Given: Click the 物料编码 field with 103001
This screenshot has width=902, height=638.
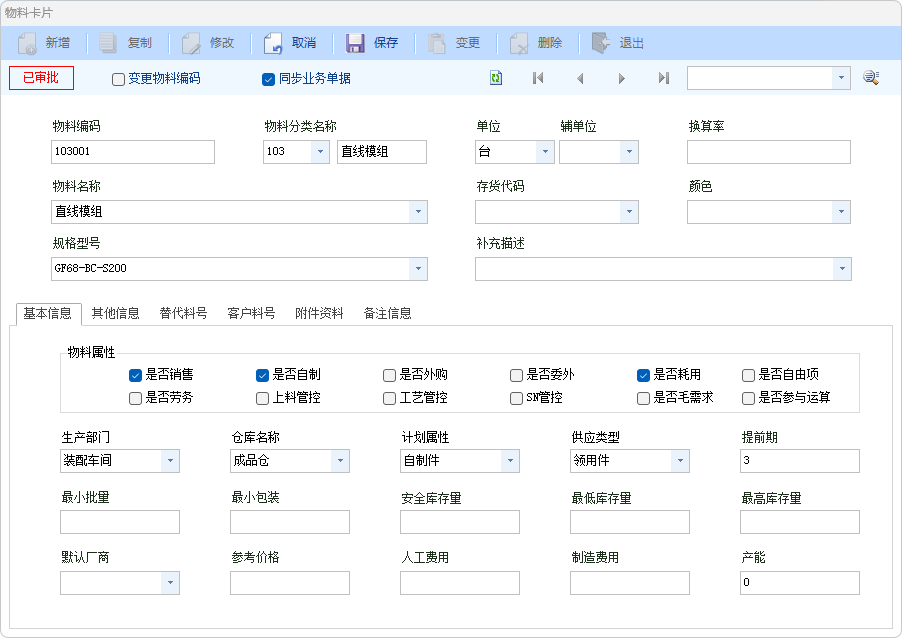Looking at the screenshot, I should (133, 152).
